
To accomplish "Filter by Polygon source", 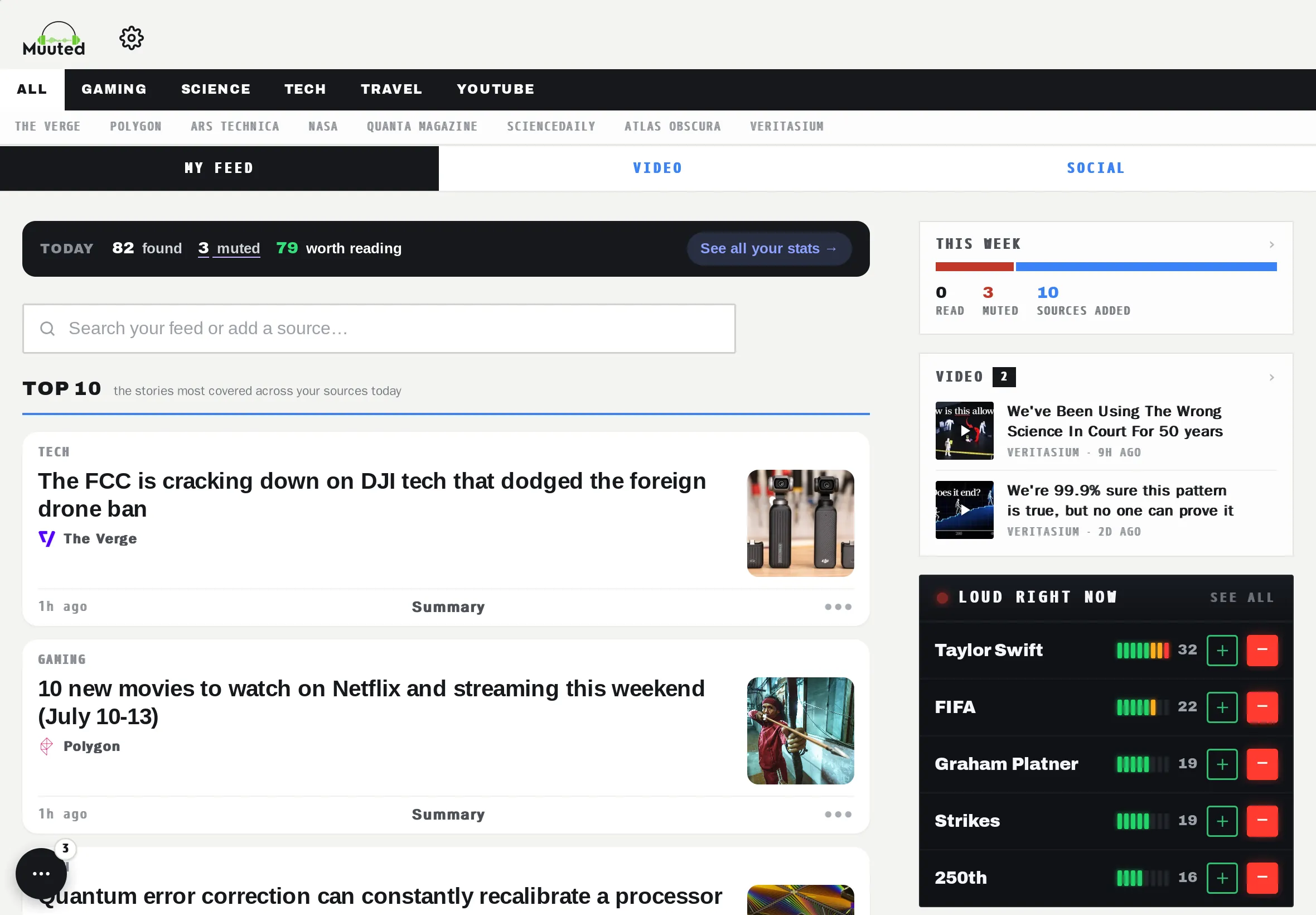I will click(136, 126).
